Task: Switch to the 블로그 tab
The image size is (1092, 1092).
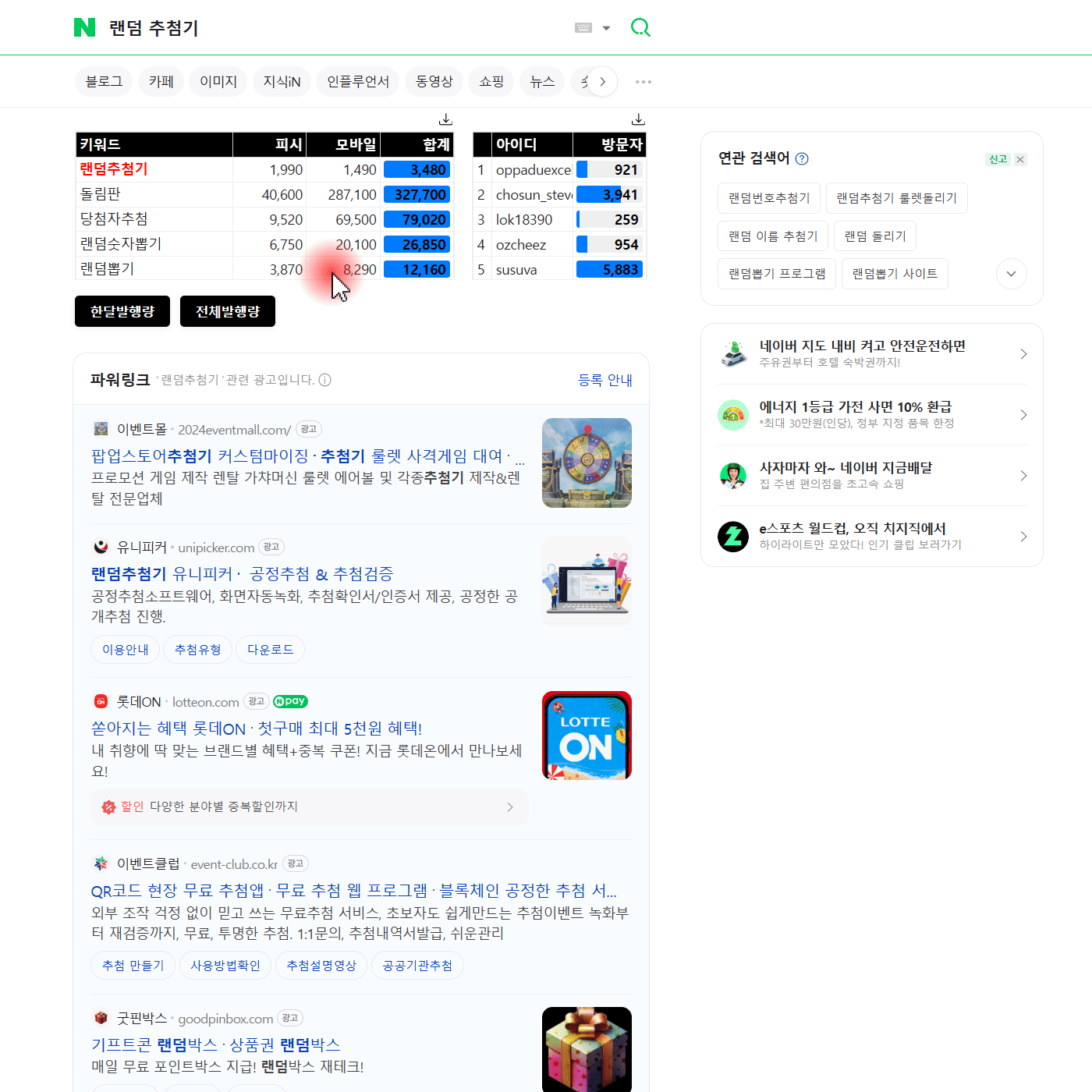Action: point(104,81)
